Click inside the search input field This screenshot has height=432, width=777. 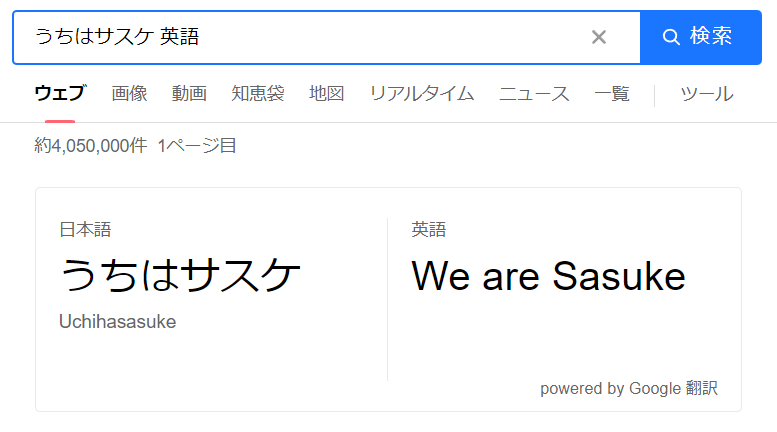tap(300, 37)
